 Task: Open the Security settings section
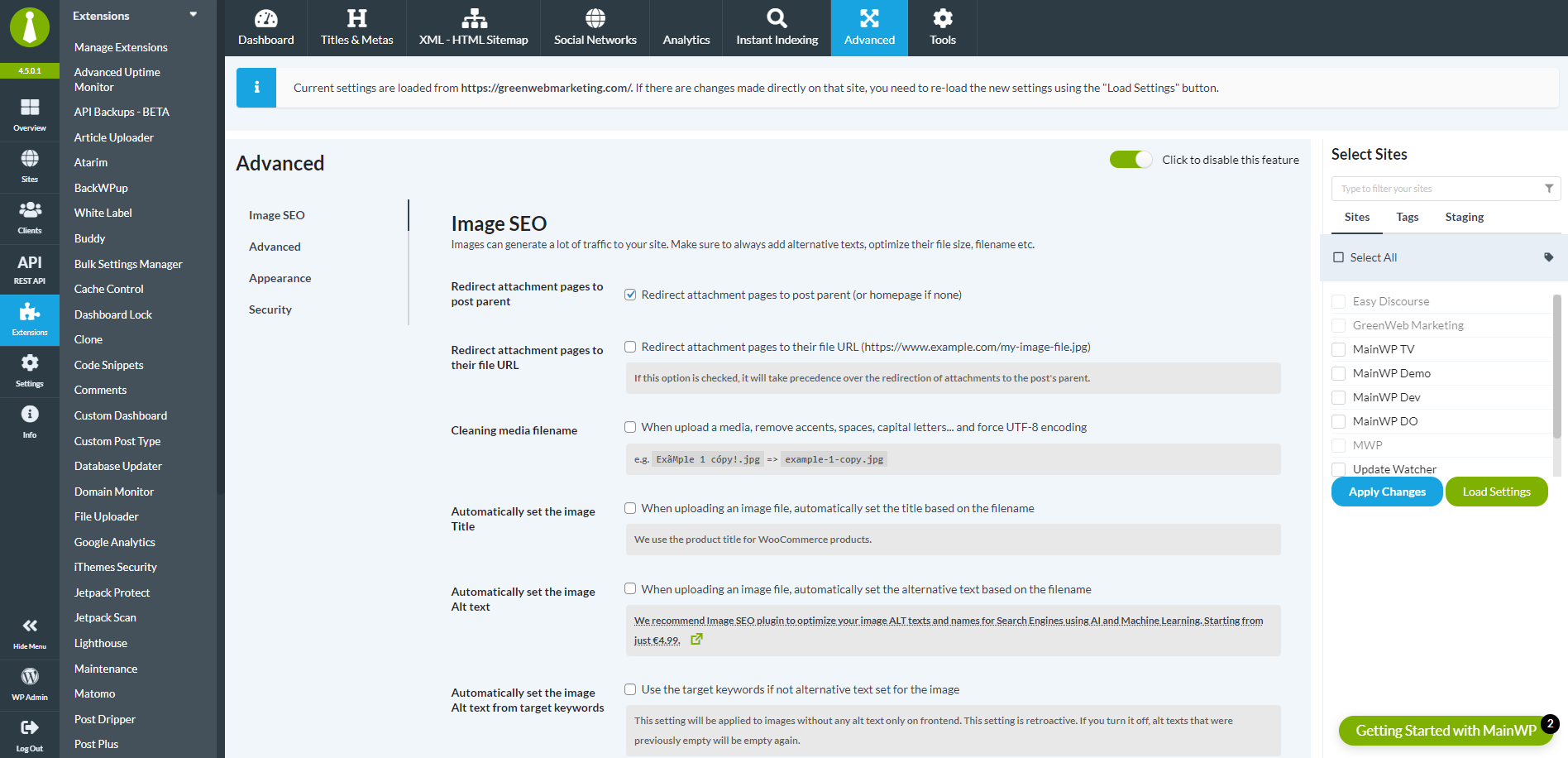[x=270, y=309]
